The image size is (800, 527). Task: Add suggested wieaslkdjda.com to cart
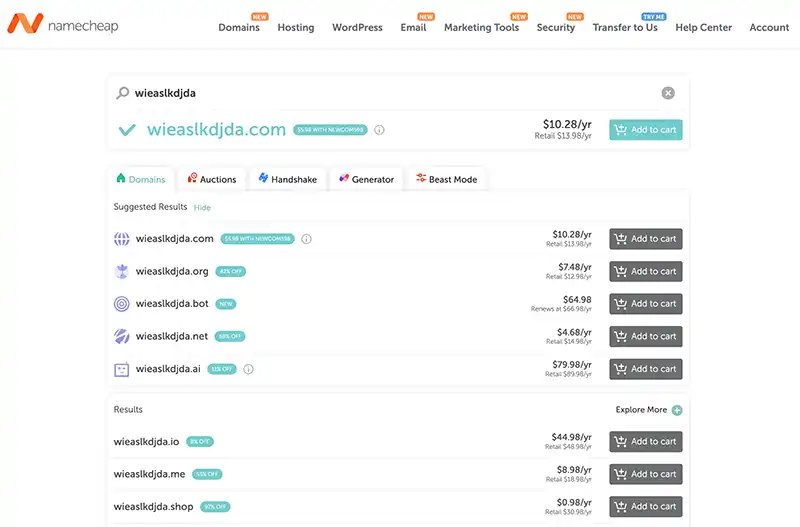[645, 239]
